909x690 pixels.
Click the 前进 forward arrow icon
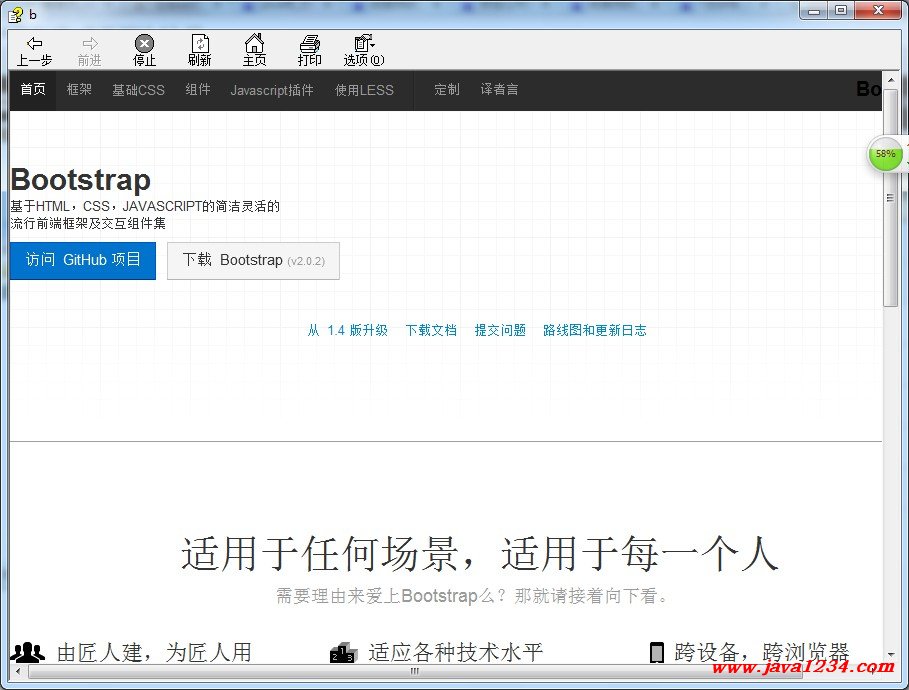(89, 43)
